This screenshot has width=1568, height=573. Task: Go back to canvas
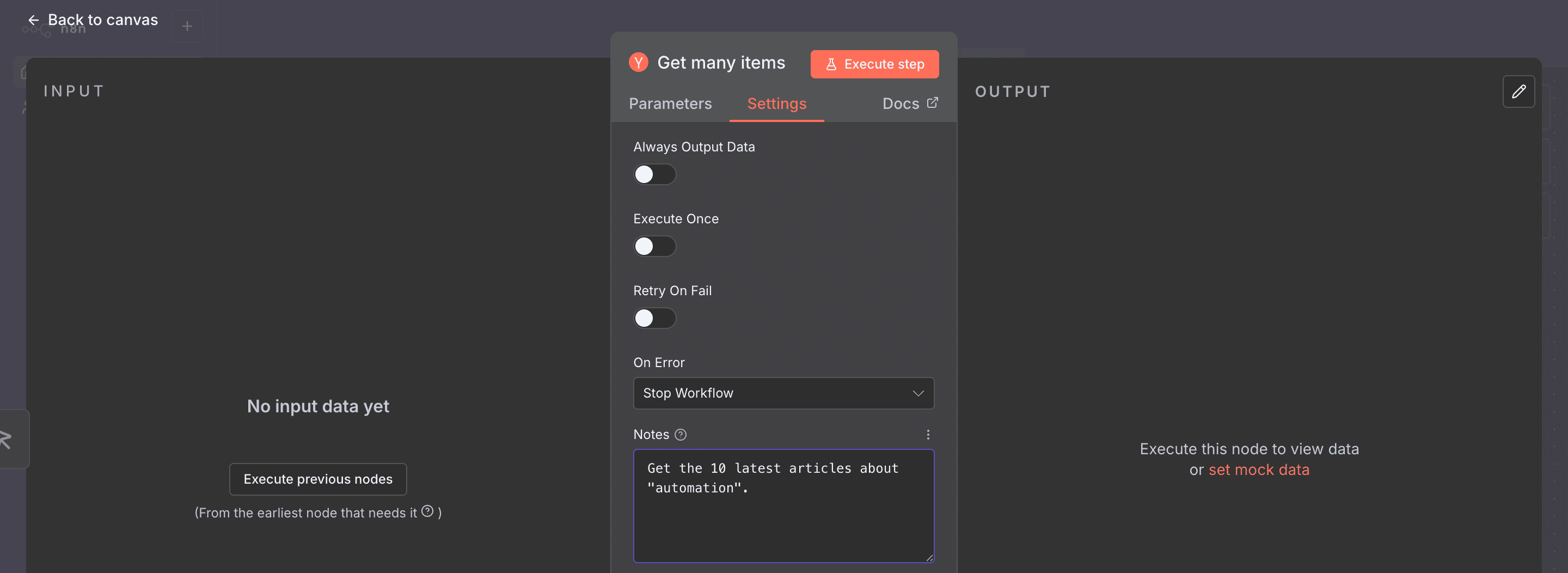coord(93,20)
